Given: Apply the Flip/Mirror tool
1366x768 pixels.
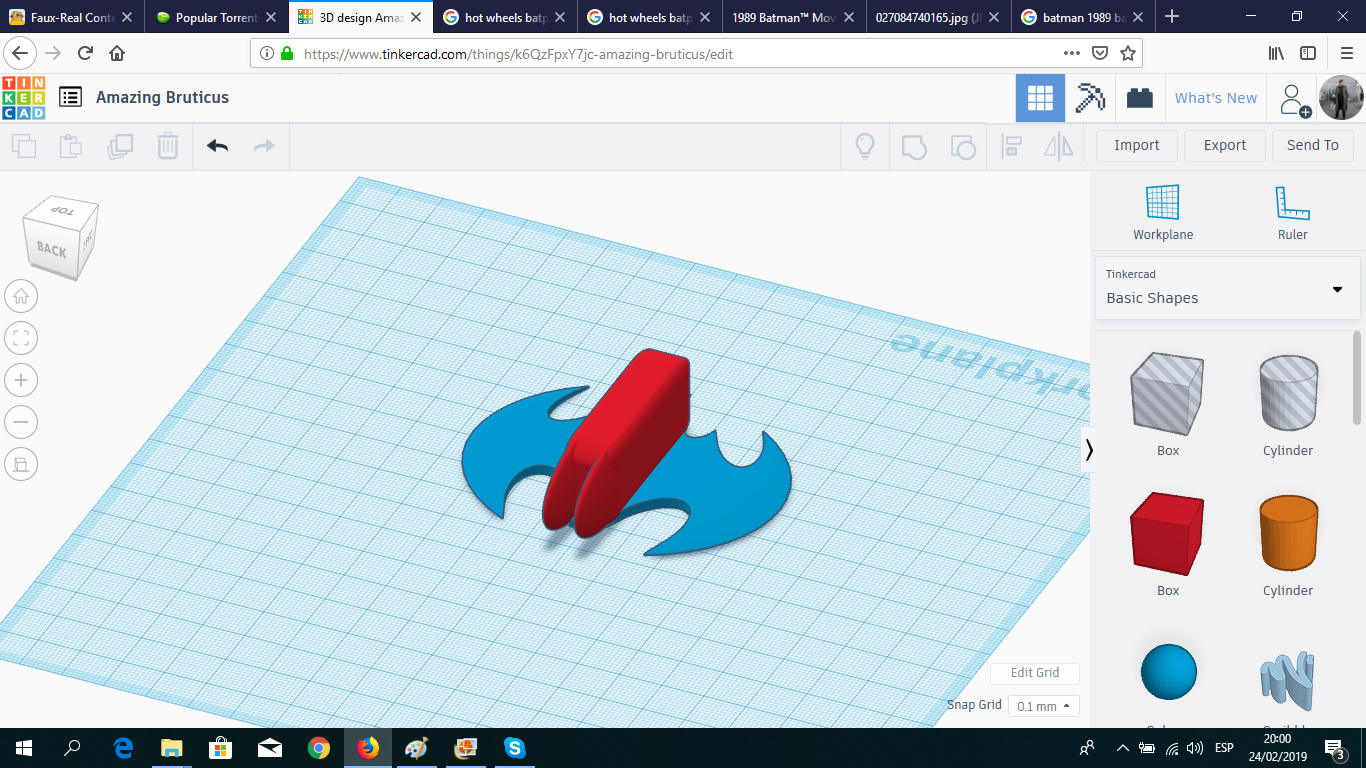Looking at the screenshot, I should click(x=1059, y=146).
